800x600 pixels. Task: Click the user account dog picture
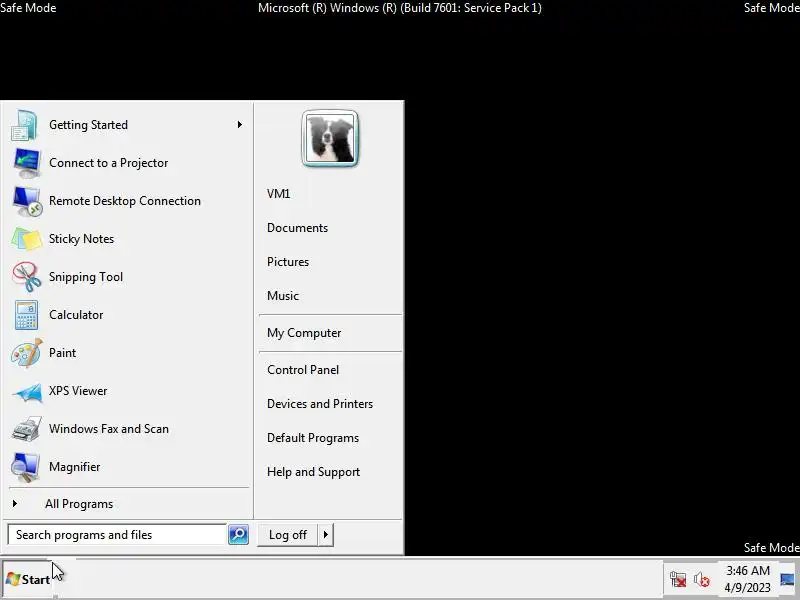pos(330,138)
